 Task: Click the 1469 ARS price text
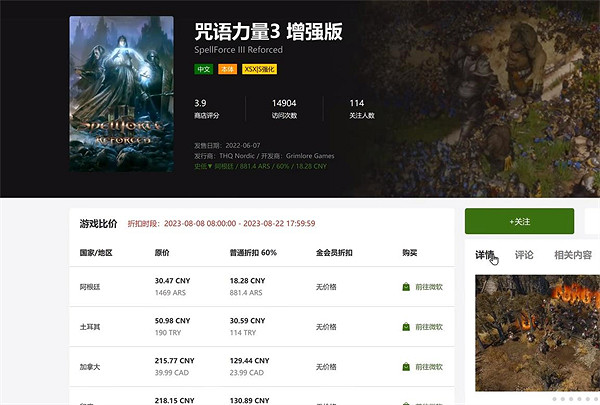[170, 293]
